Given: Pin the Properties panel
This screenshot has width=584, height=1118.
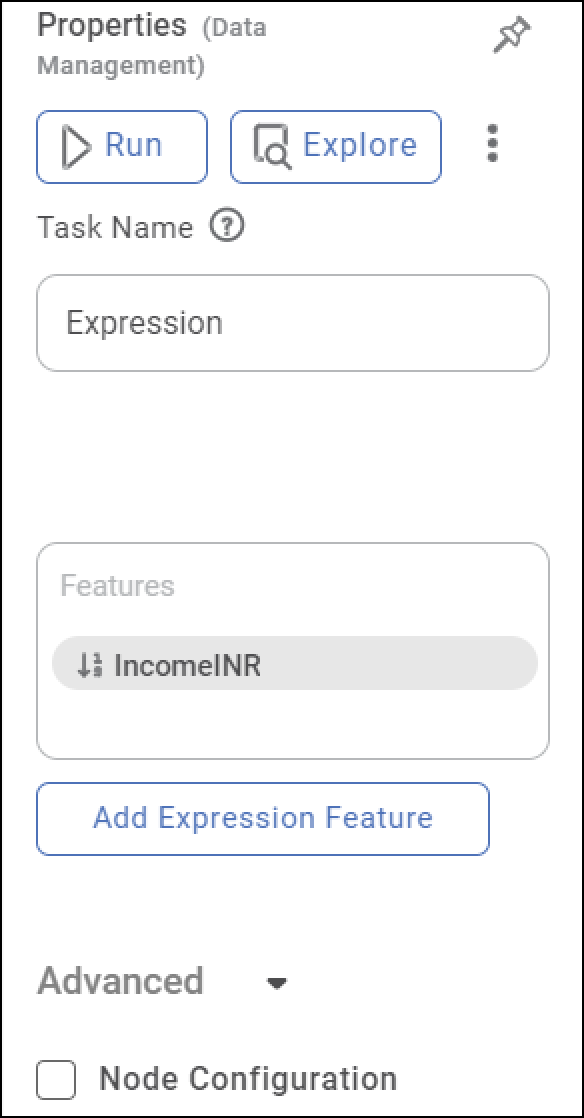Looking at the screenshot, I should [x=513, y=36].
